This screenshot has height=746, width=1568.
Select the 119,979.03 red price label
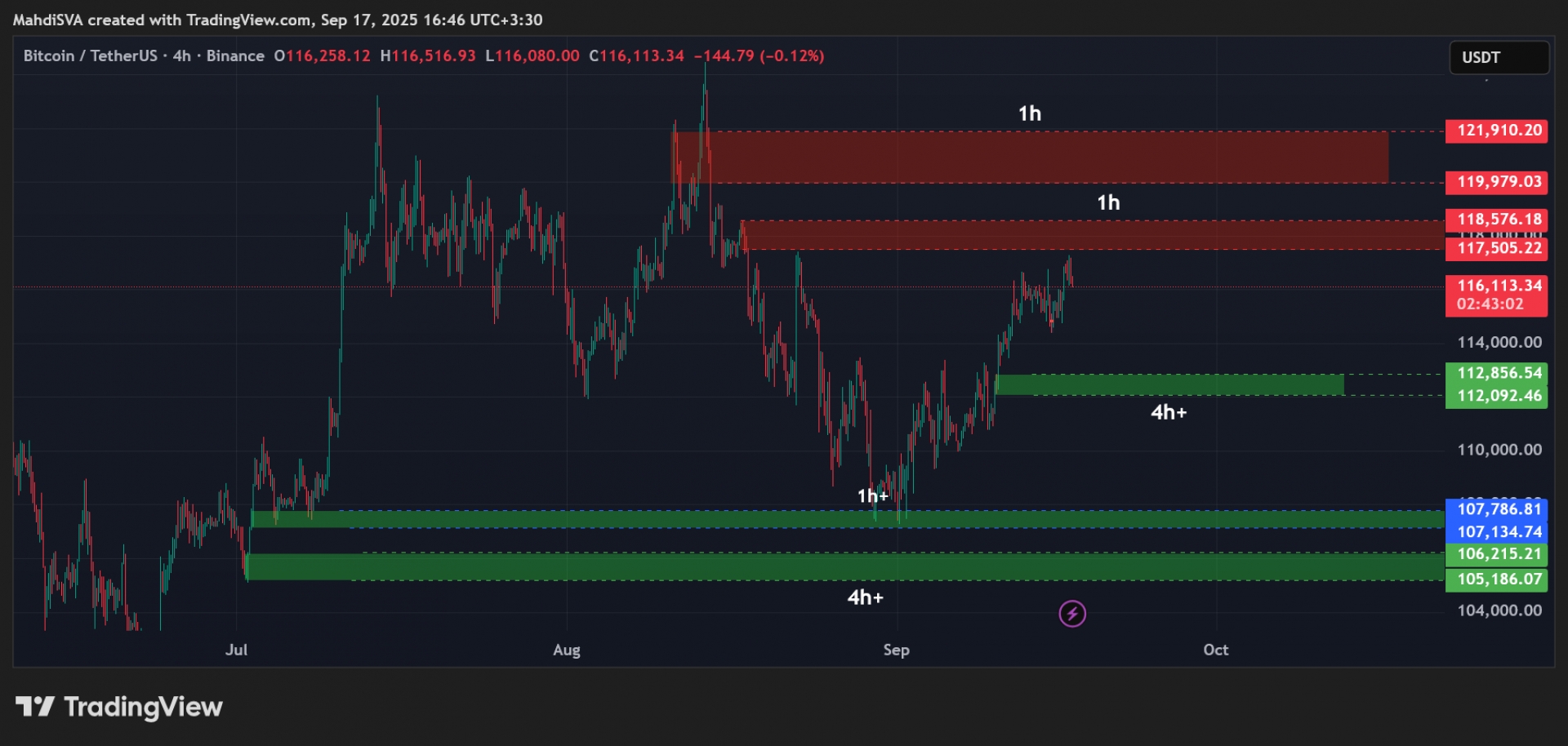pos(1495,182)
